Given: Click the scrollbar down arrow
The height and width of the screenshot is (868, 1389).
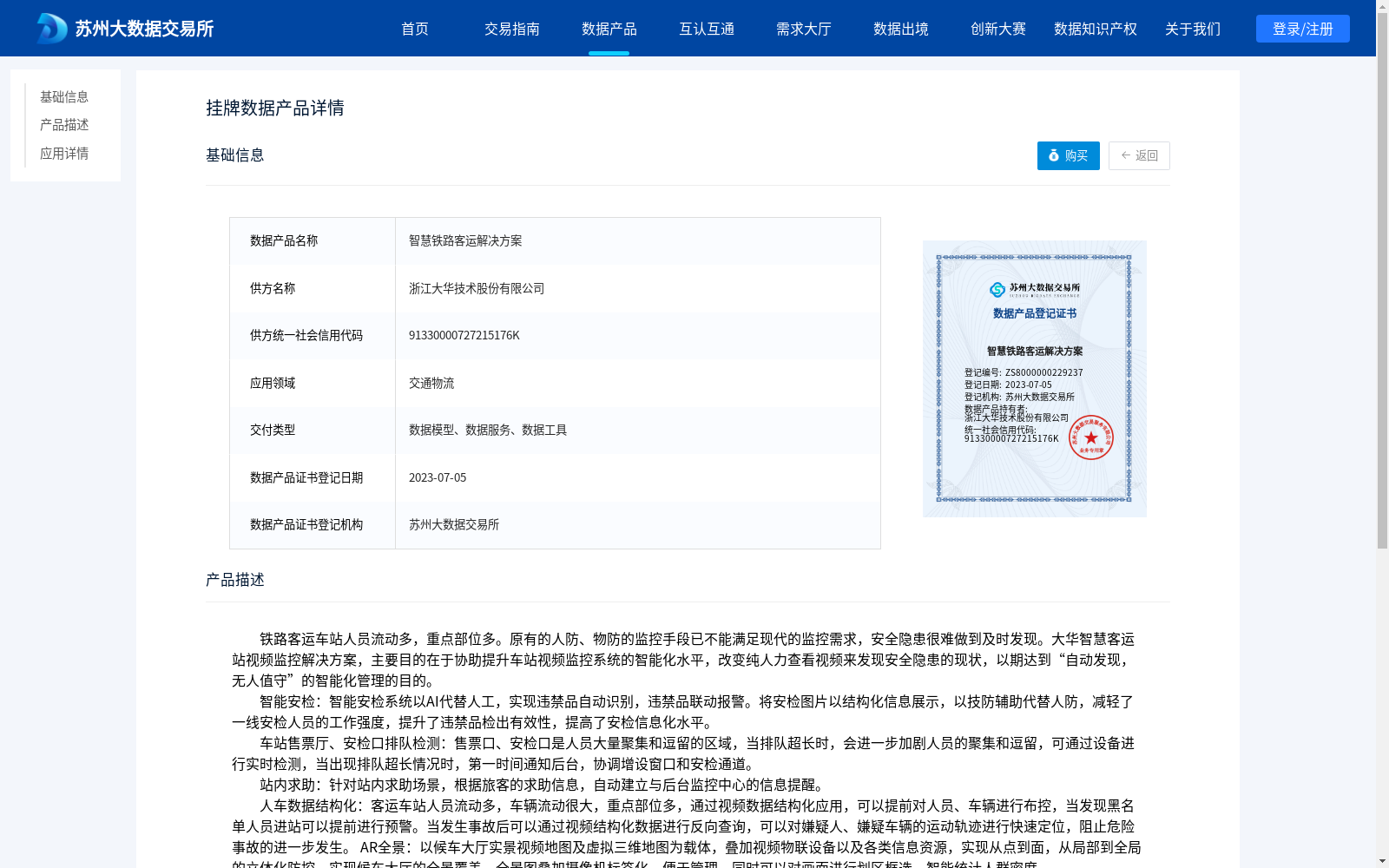Looking at the screenshot, I should (x=1382, y=861).
